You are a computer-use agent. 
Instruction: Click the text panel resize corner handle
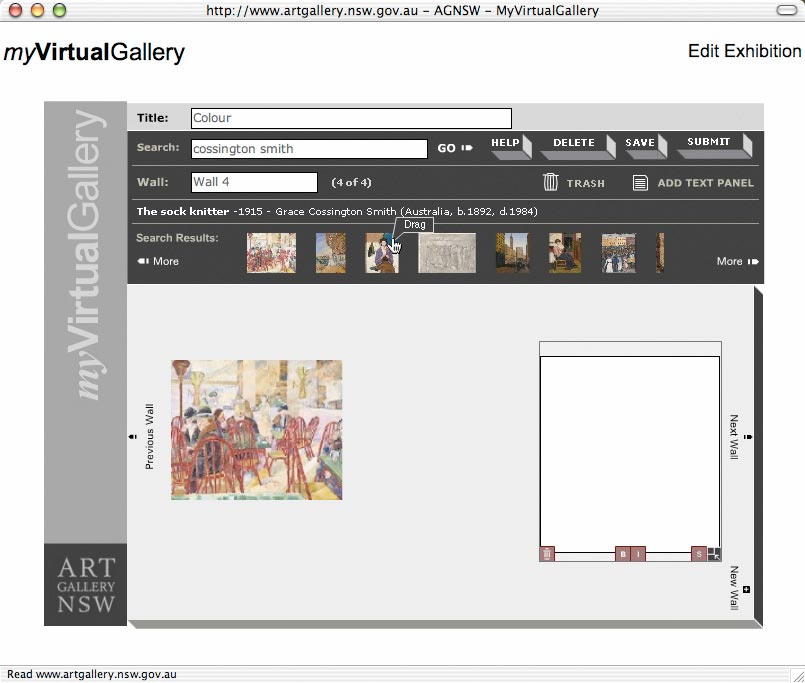pos(714,554)
